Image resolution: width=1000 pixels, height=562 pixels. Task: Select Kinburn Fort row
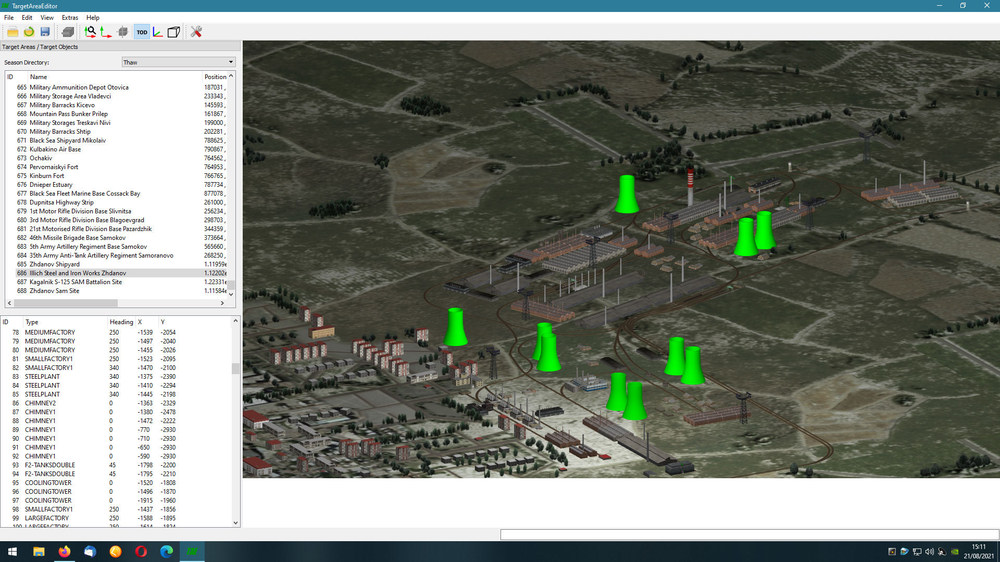[x=120, y=176]
